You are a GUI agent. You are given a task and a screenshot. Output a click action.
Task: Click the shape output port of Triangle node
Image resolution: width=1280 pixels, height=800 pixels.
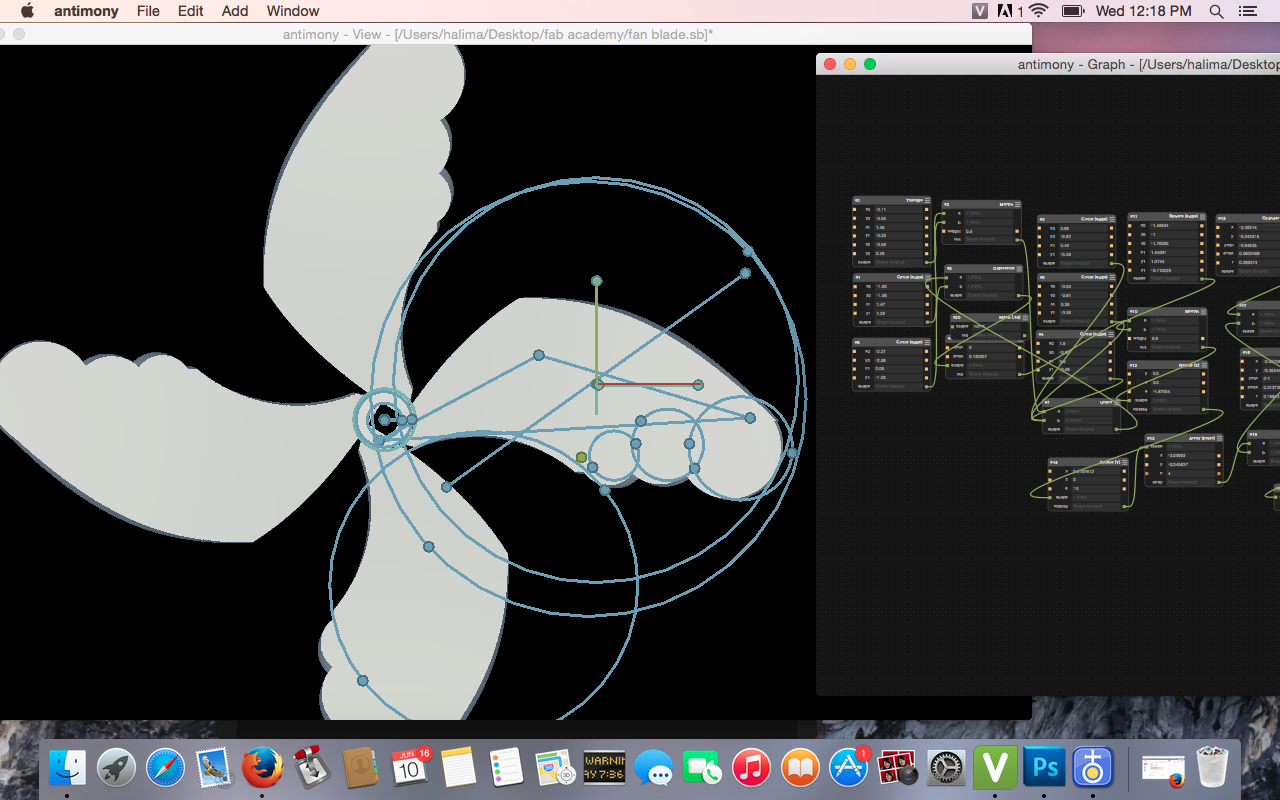(x=927, y=262)
